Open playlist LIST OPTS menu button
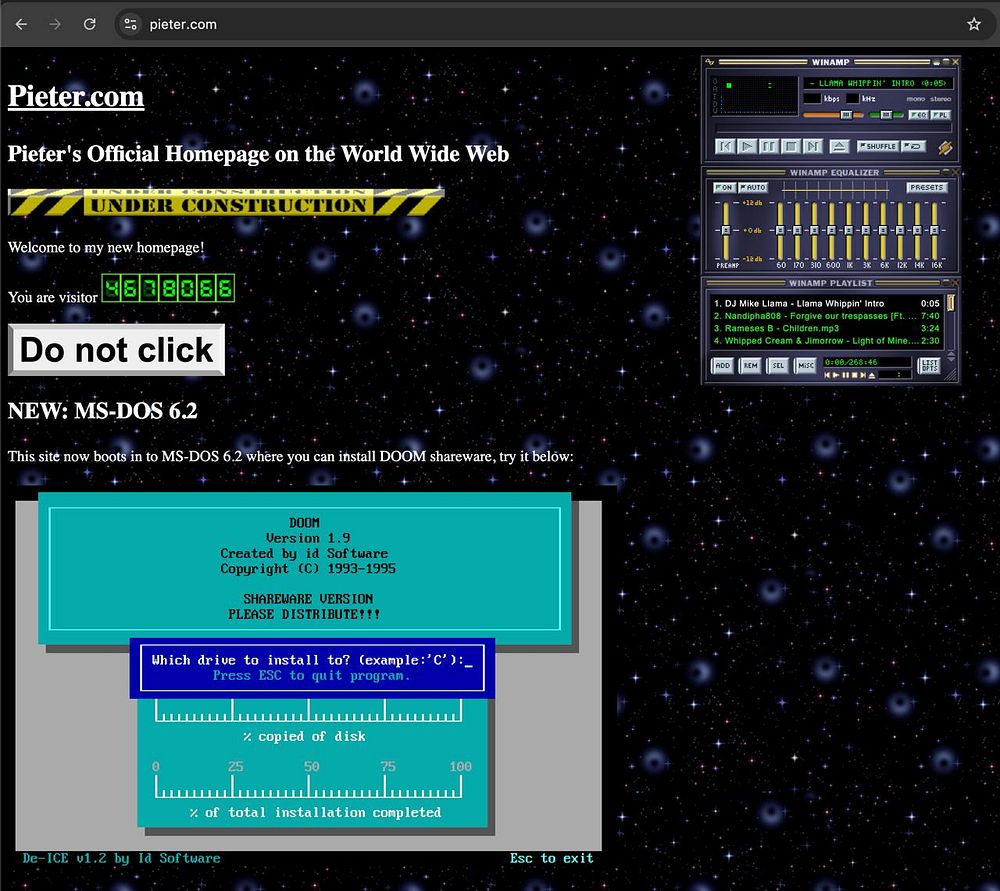Image resolution: width=1000 pixels, height=891 pixels. [930, 365]
